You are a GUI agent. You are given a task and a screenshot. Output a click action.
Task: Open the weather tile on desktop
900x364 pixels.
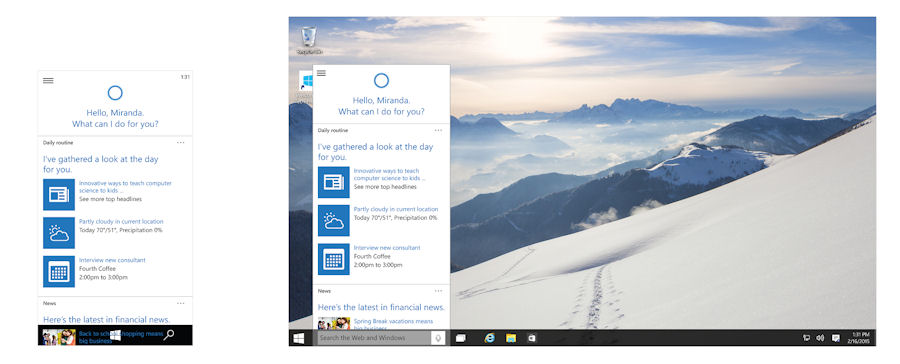pyautogui.click(x=333, y=220)
